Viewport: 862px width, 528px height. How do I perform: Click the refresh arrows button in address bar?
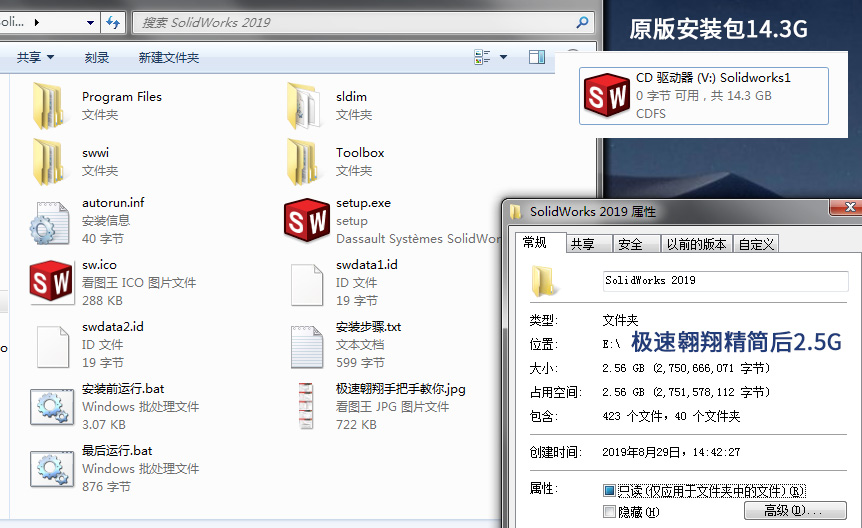click(113, 23)
